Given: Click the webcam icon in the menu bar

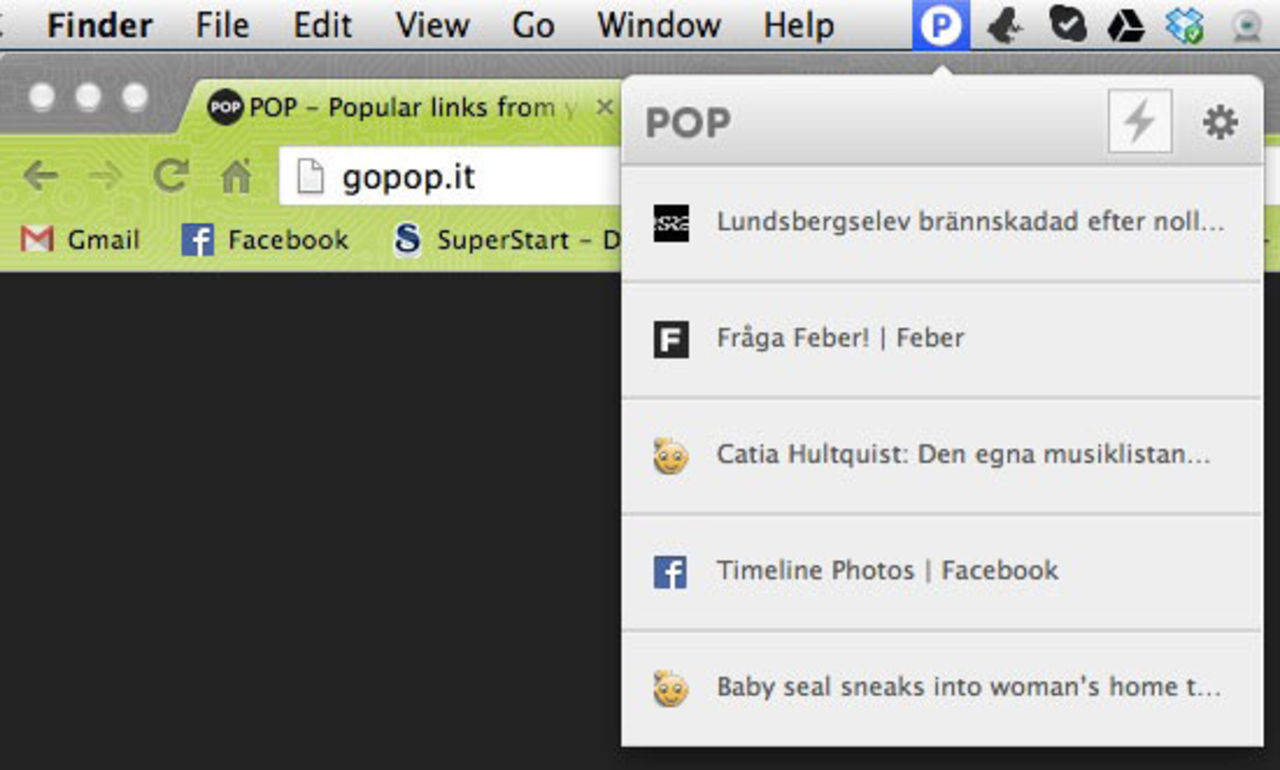Looking at the screenshot, I should (x=1246, y=27).
